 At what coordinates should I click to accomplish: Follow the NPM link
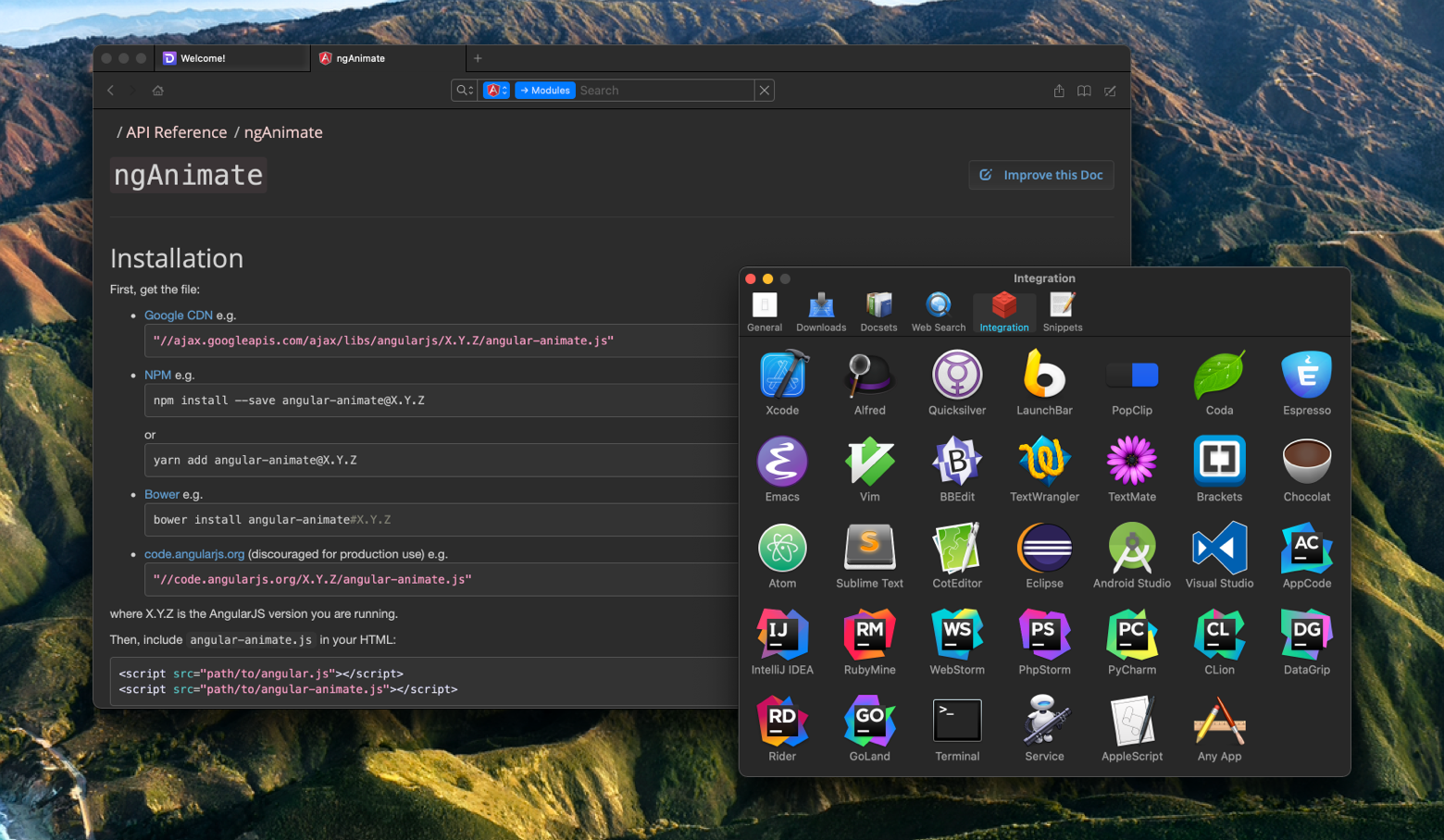[157, 375]
